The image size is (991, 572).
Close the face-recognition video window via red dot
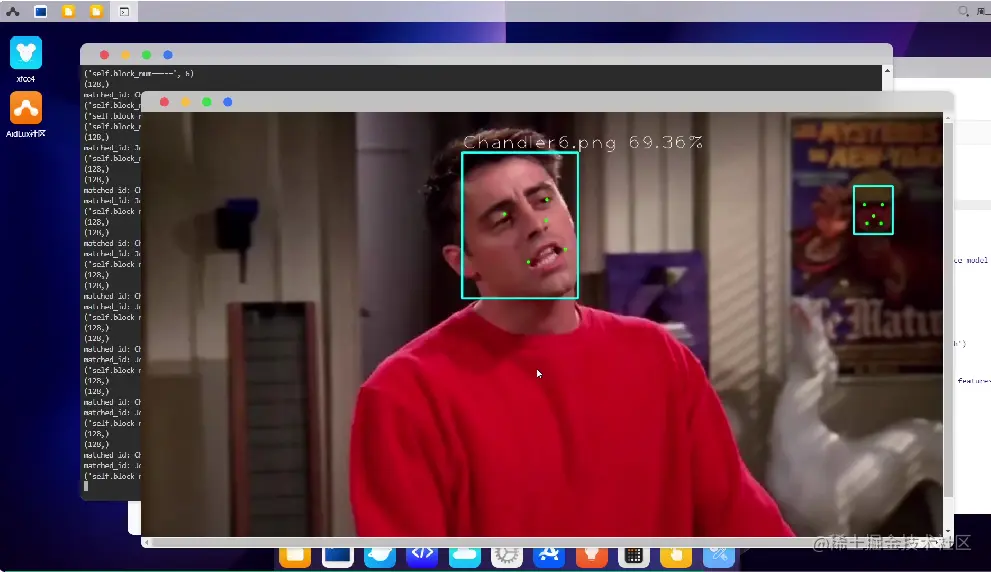164,102
